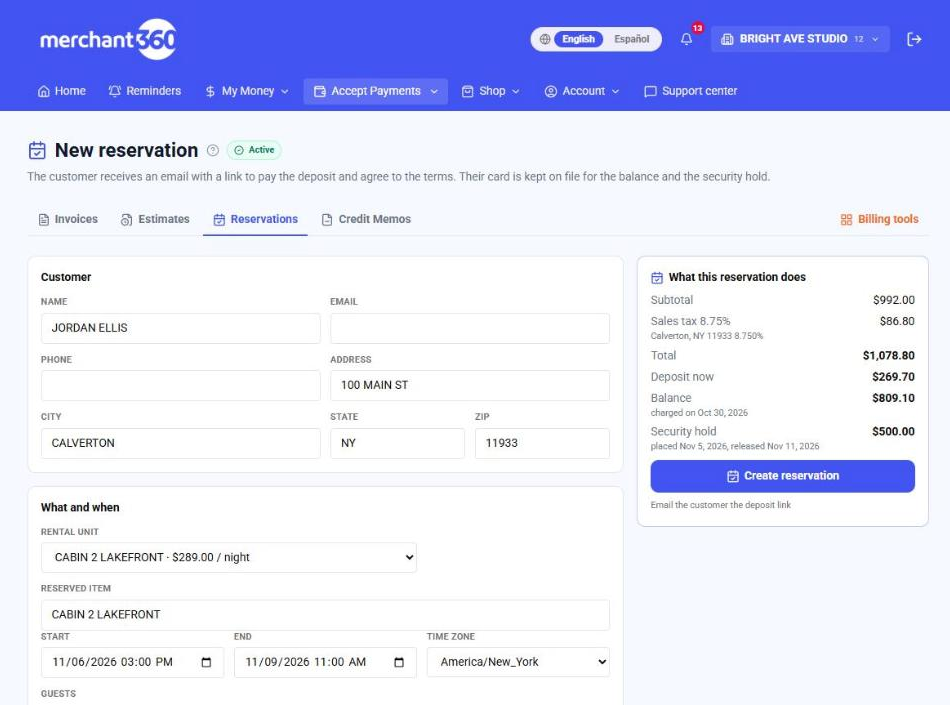Click the $1,078.80 total amount
This screenshot has width=950, height=705.
(x=888, y=356)
